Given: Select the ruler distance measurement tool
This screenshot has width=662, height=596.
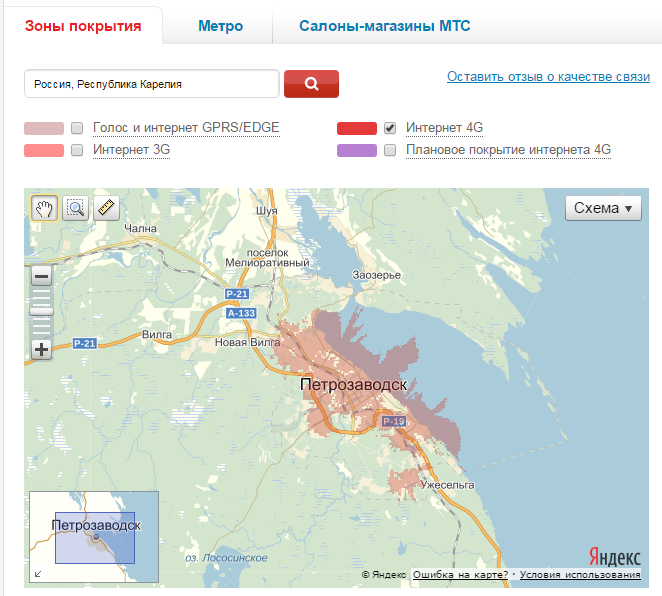Looking at the screenshot, I should coord(106,208).
